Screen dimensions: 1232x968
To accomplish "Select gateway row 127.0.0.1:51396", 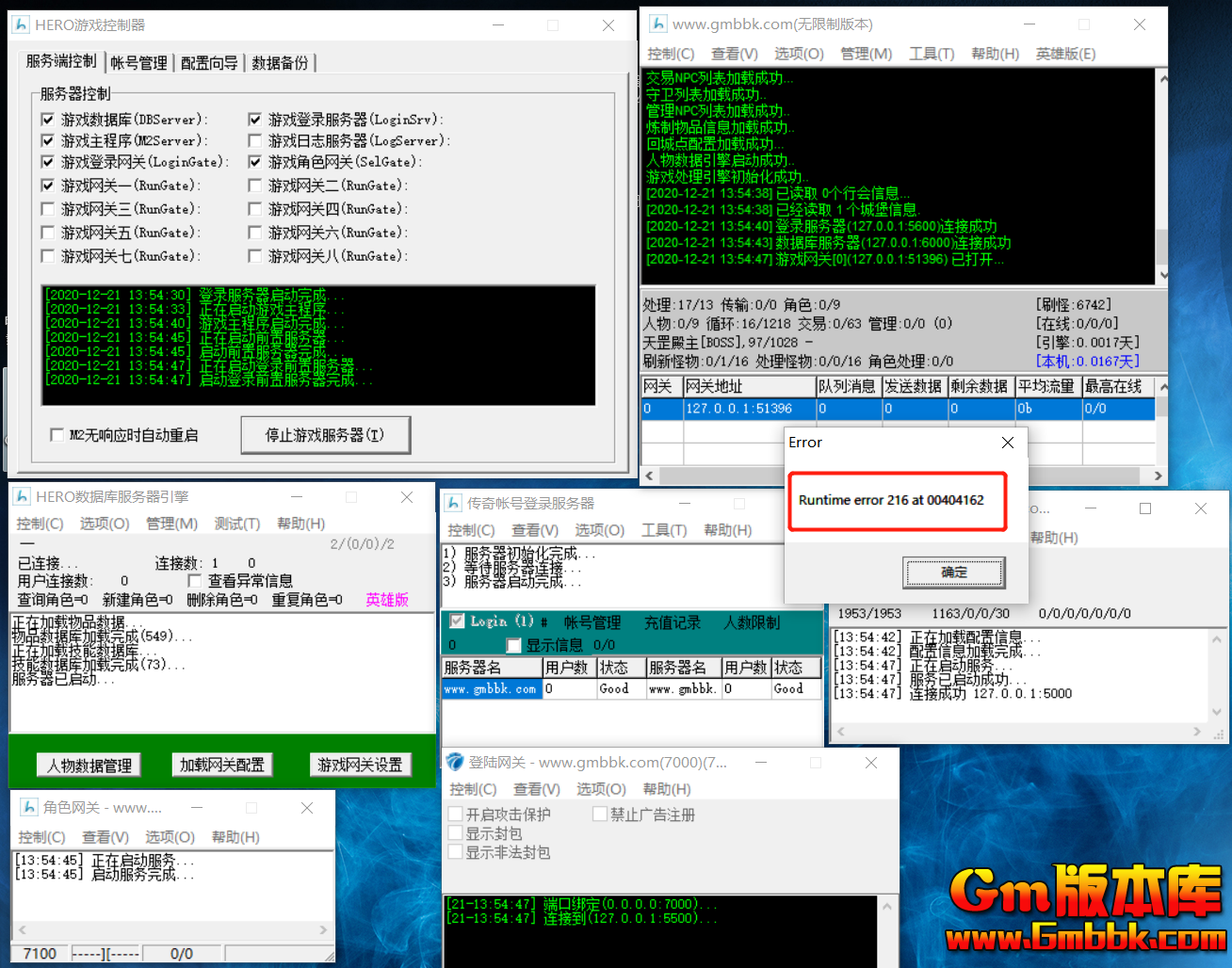I will click(x=738, y=409).
